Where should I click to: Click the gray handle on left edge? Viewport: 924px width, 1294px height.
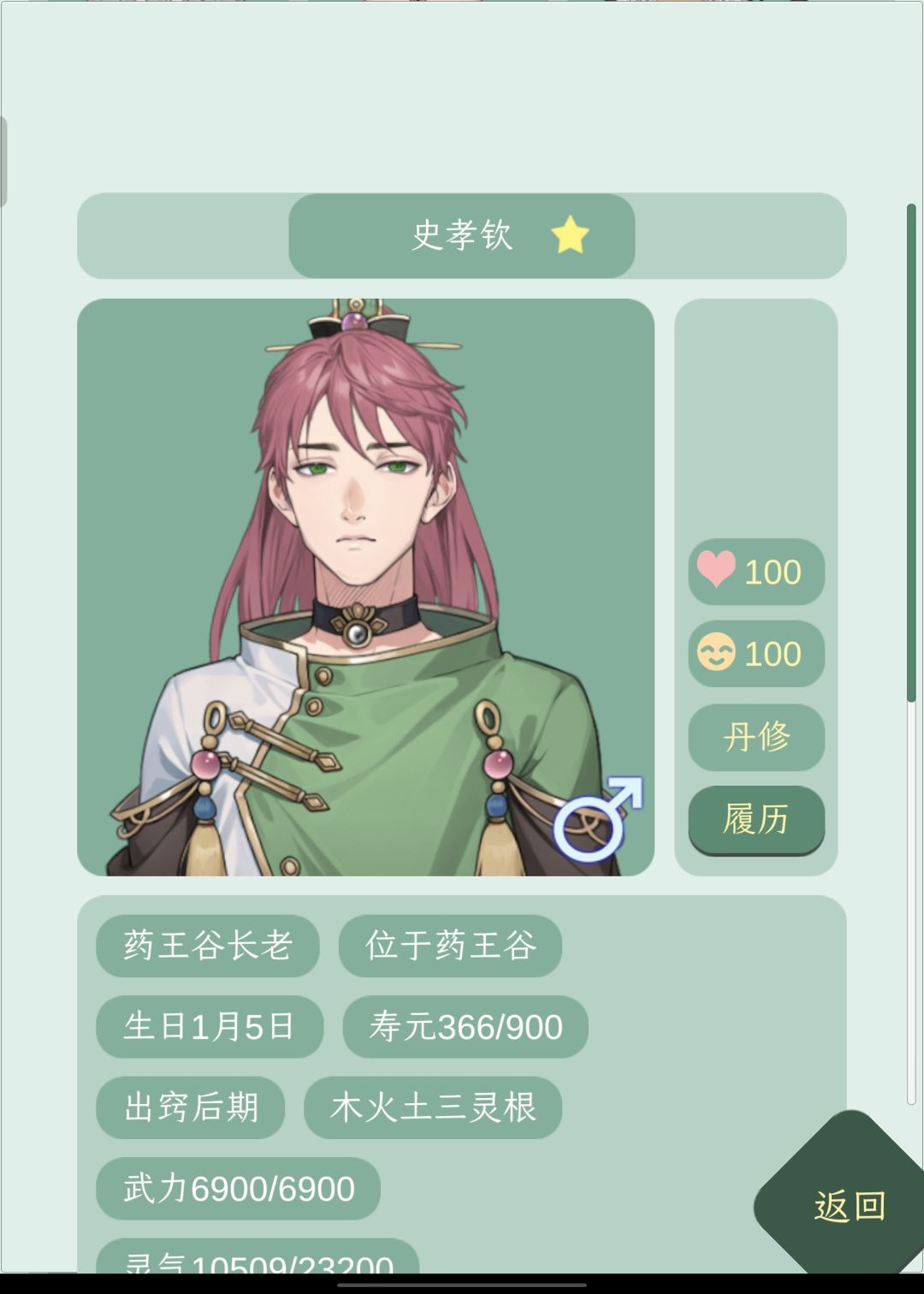point(3,161)
